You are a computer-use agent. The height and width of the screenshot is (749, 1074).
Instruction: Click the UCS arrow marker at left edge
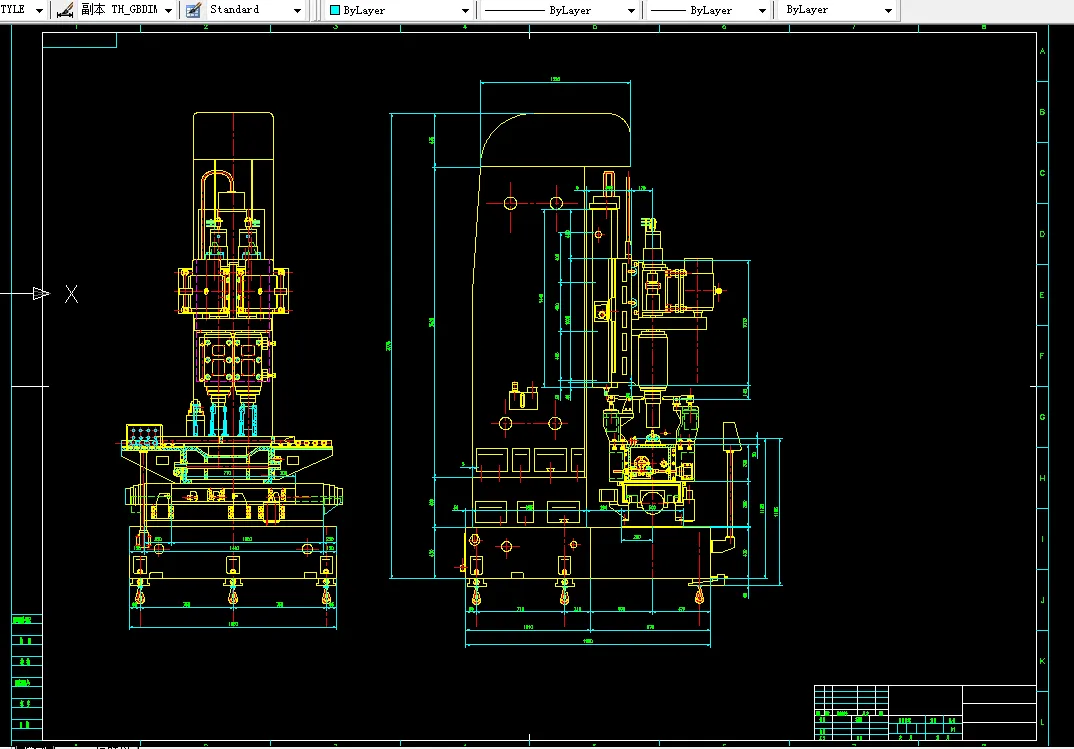pos(40,293)
